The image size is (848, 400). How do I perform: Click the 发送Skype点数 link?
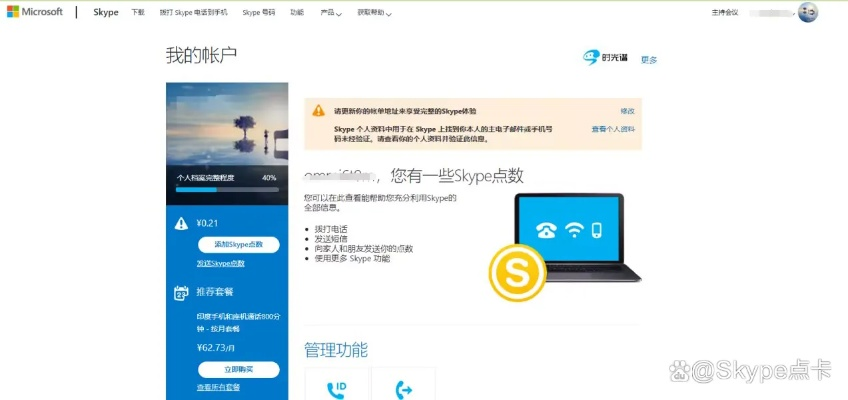(221, 264)
